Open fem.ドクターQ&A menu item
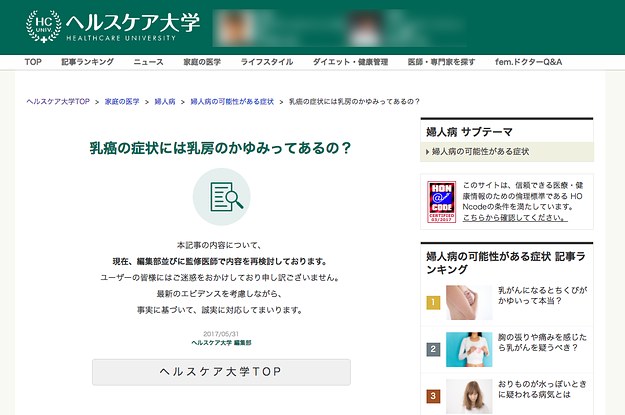This screenshot has height=415, width=625. coord(529,62)
